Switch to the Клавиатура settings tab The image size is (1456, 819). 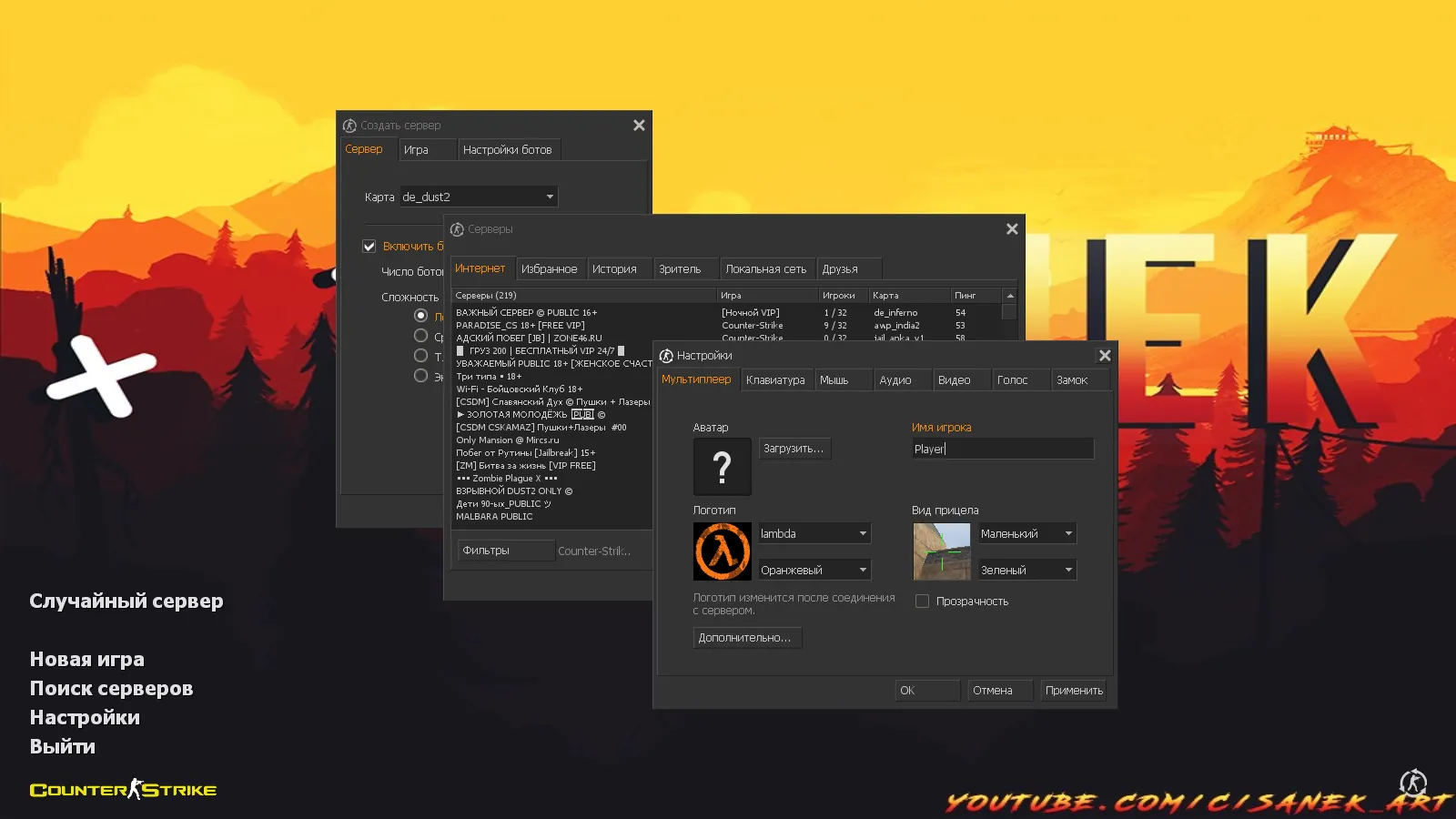point(775,380)
